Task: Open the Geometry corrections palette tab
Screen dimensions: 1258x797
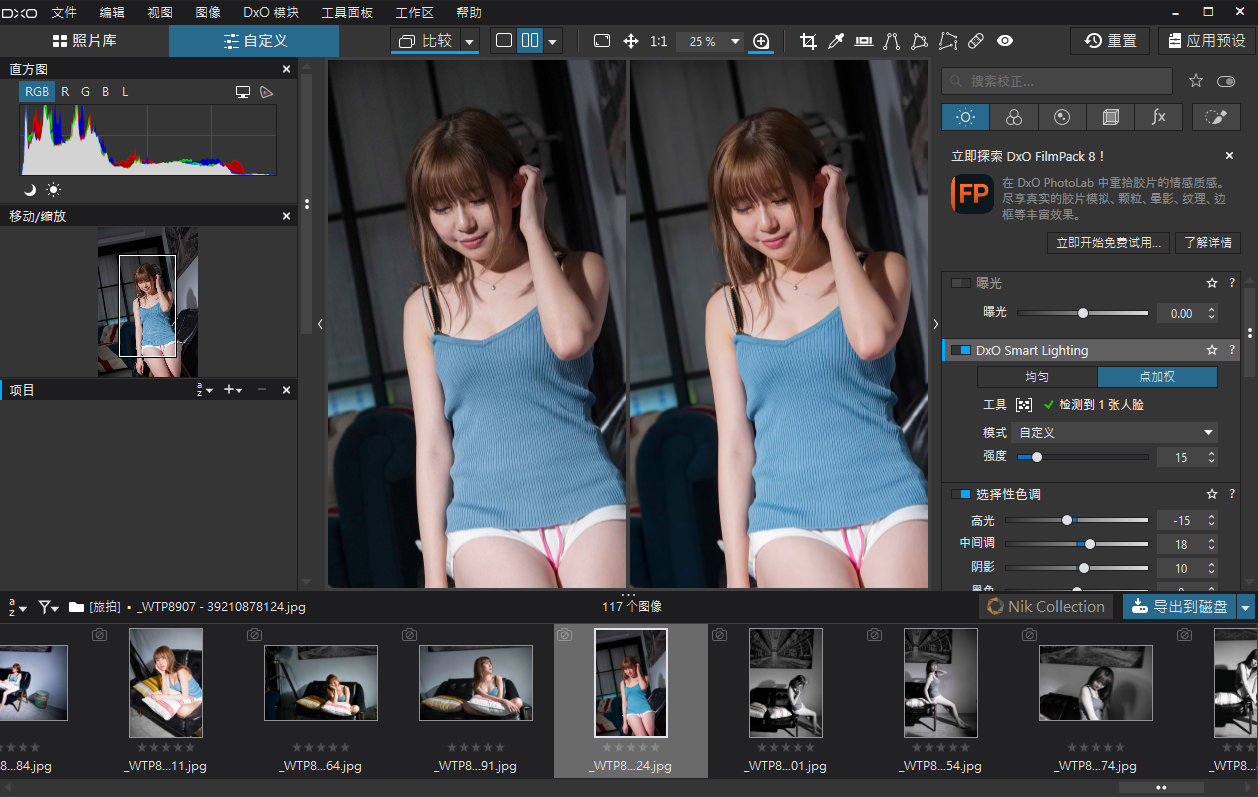Action: tap(1110, 117)
